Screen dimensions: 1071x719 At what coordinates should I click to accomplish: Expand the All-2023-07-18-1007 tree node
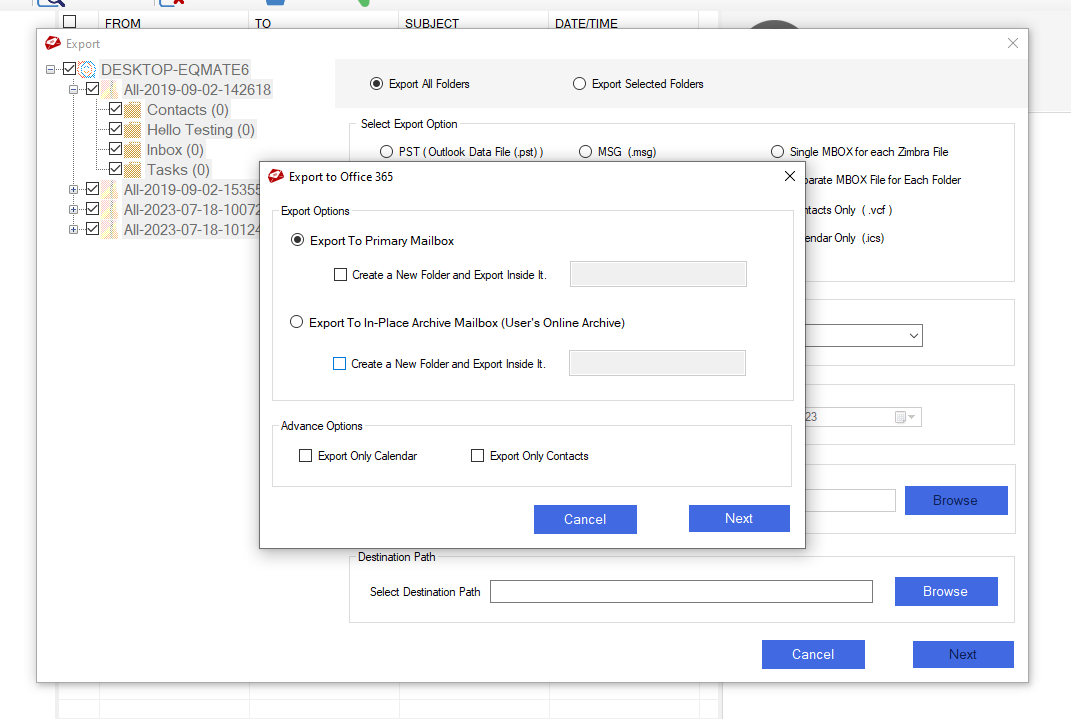pyautogui.click(x=74, y=210)
